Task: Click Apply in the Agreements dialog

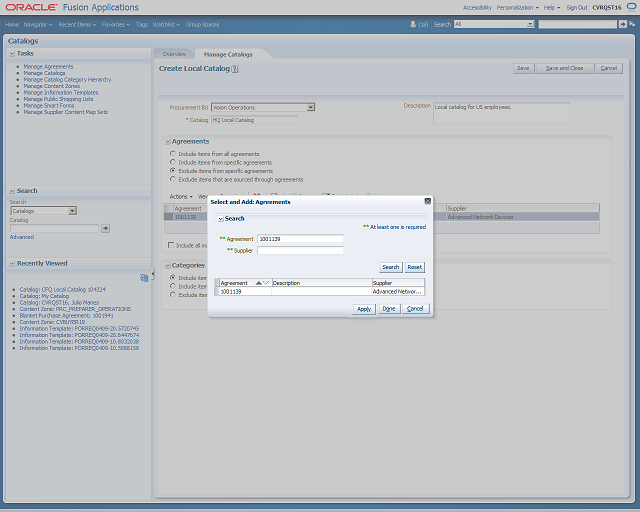Action: [364, 309]
